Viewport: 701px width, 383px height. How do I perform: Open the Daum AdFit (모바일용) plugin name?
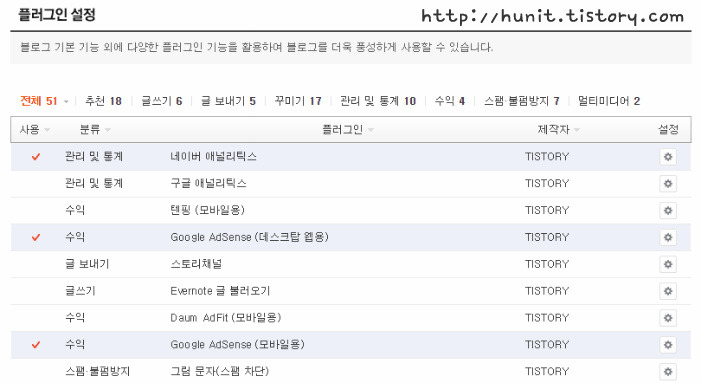[x=226, y=317]
